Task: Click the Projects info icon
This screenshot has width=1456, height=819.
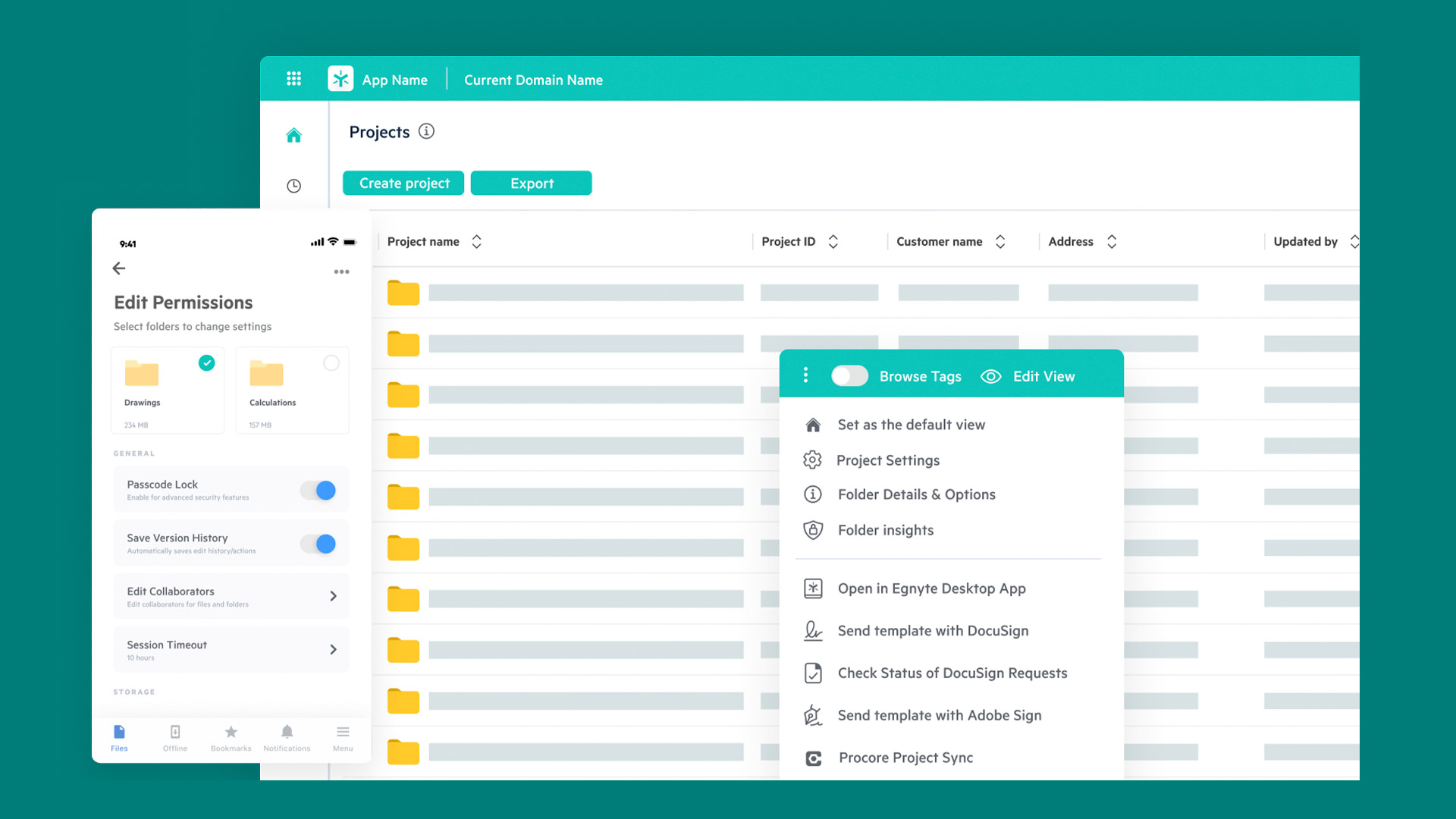Action: (x=426, y=131)
